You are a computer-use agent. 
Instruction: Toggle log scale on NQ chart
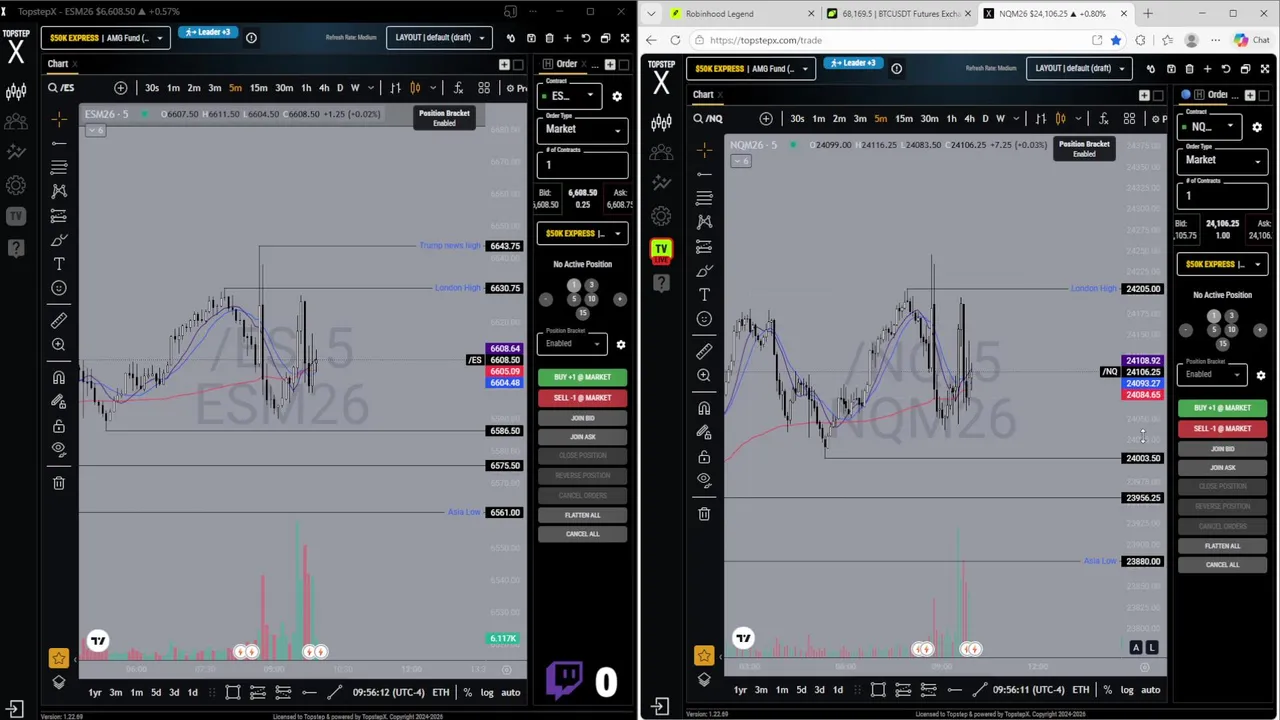pos(1127,690)
